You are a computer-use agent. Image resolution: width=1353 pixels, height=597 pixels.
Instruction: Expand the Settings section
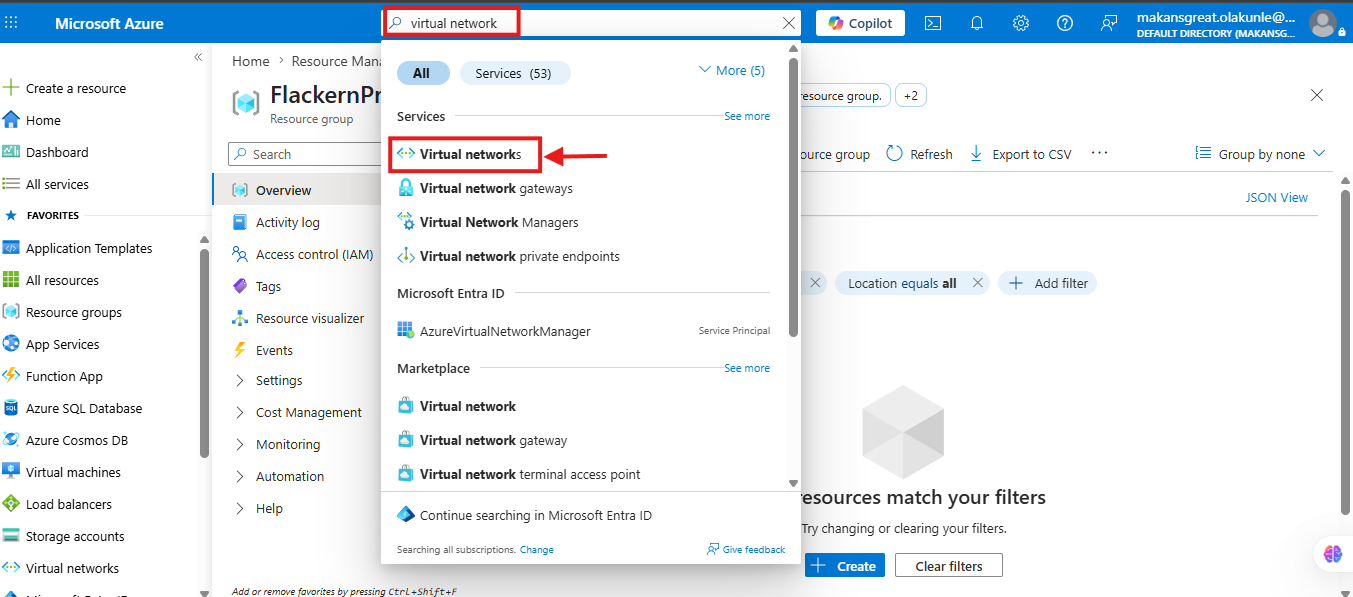[x=268, y=380]
